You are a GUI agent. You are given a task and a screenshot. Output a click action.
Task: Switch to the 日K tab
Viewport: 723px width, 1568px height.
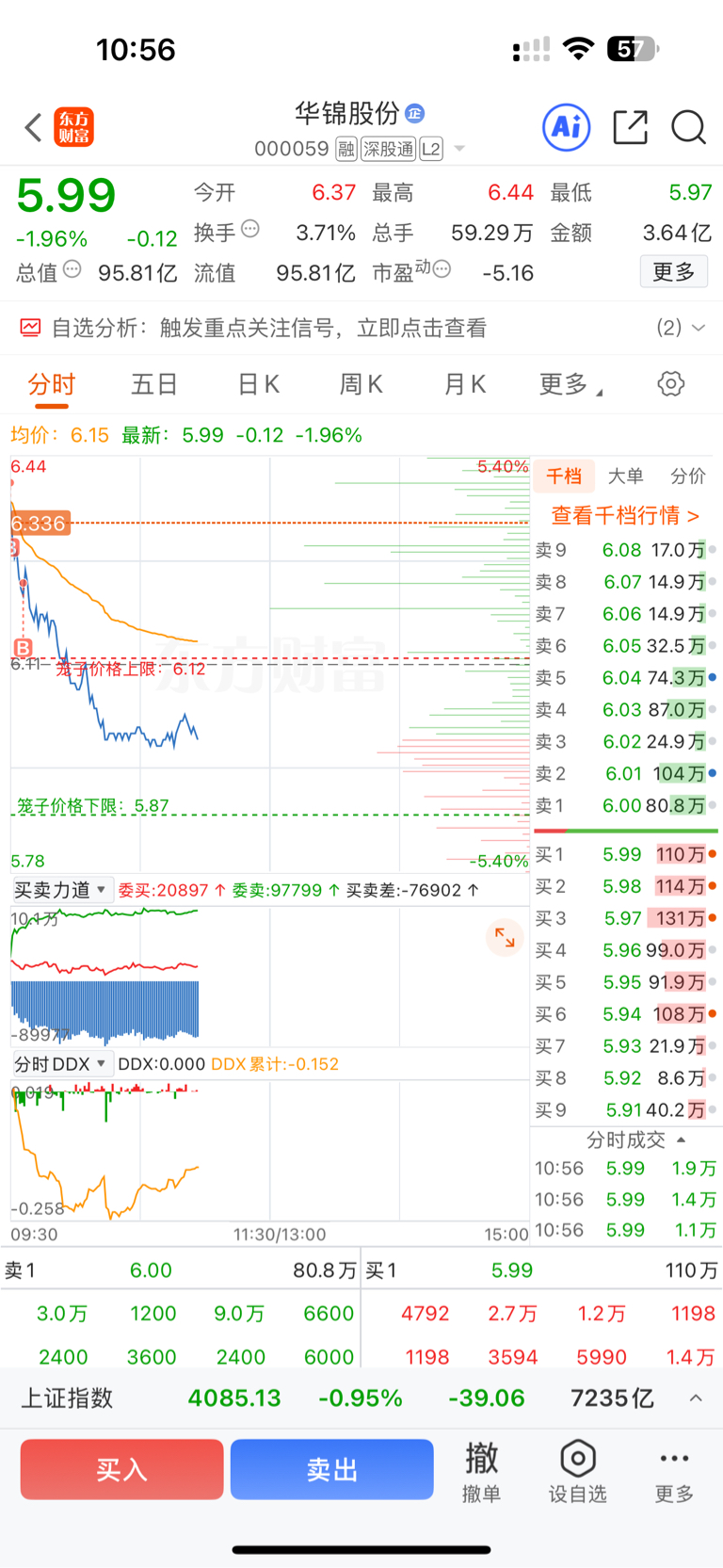point(258,384)
